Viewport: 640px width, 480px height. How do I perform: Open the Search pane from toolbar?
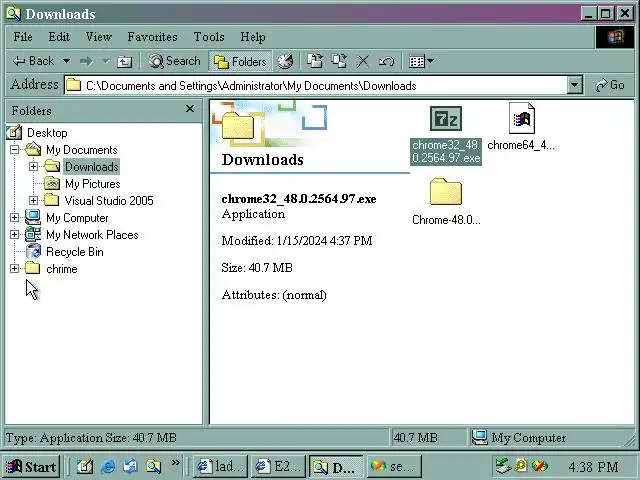coord(174,61)
